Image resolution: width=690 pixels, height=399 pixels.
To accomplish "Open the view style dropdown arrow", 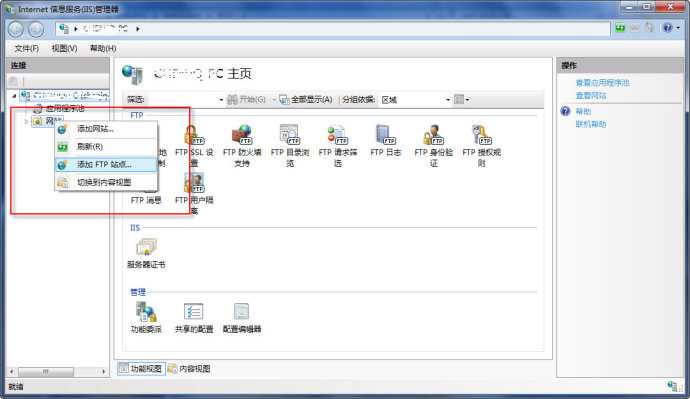I will (467, 100).
